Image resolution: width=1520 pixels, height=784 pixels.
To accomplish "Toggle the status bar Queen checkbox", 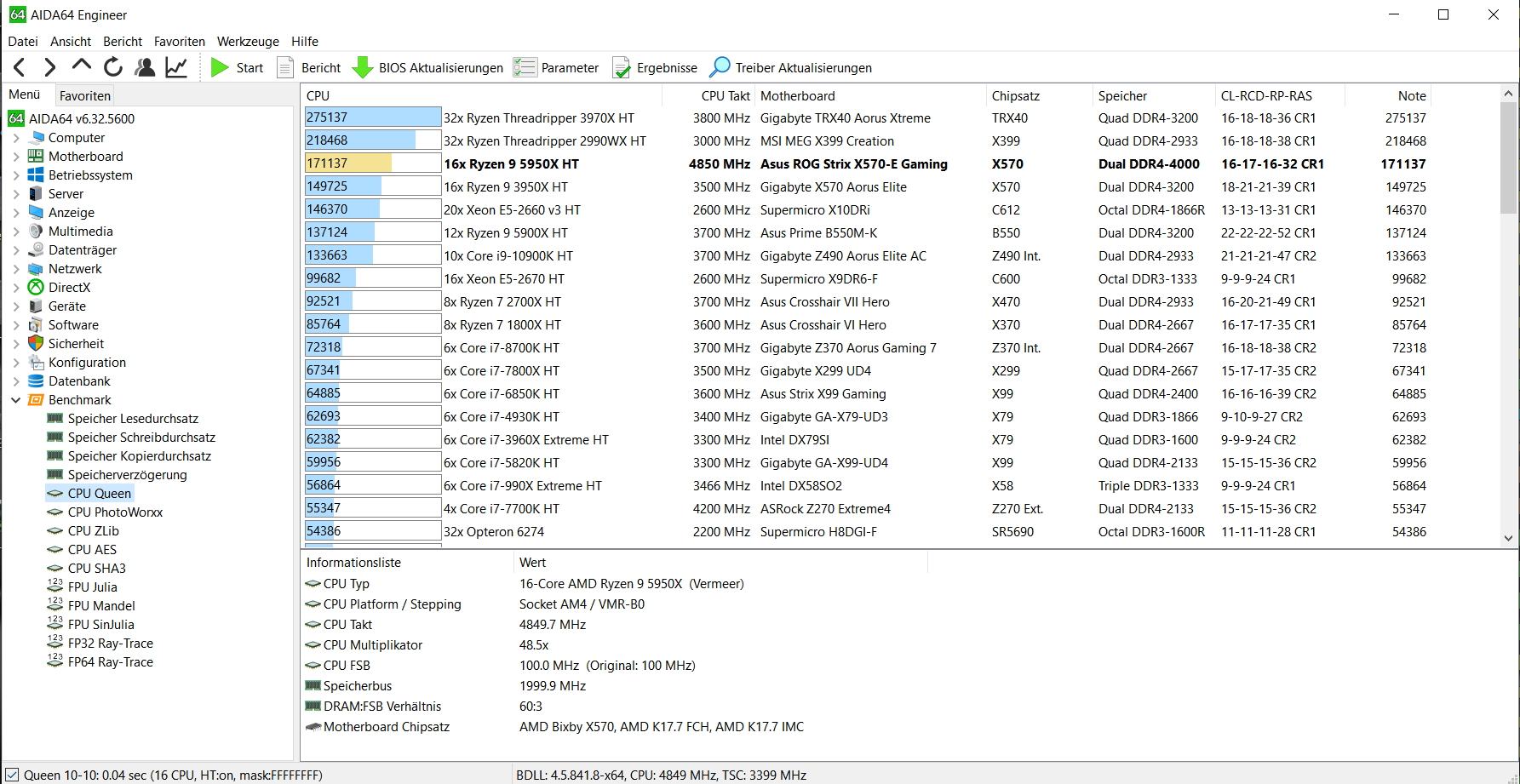I will click(x=11, y=775).
